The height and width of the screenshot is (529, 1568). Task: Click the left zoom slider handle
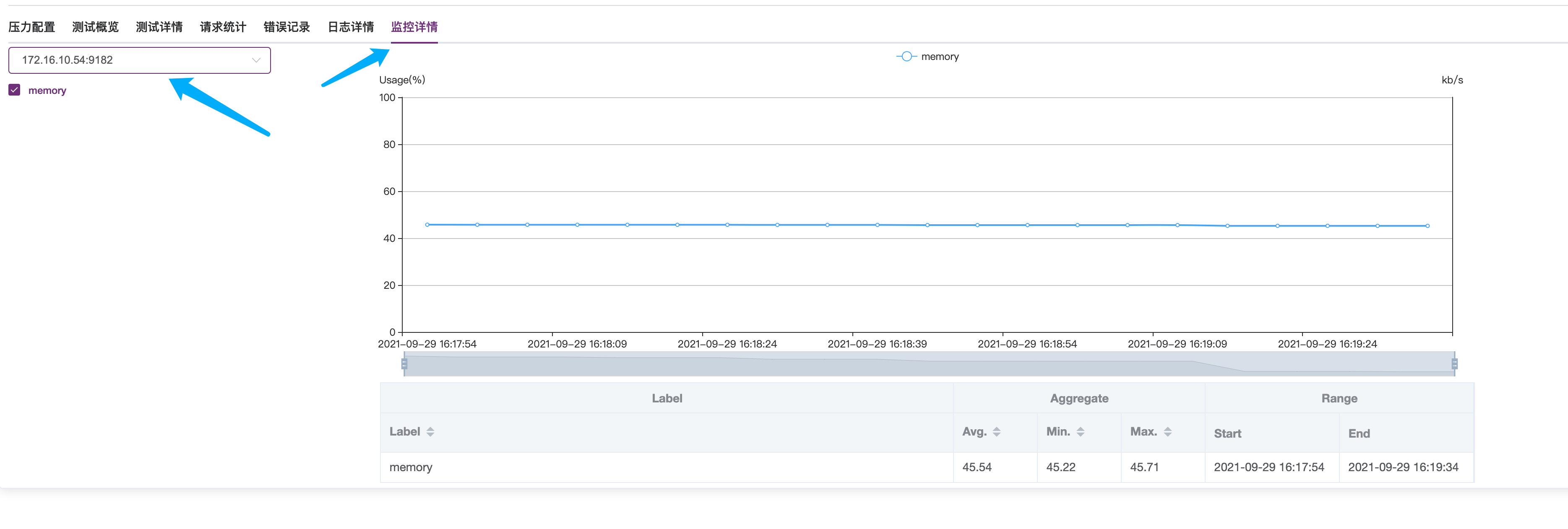[x=404, y=363]
